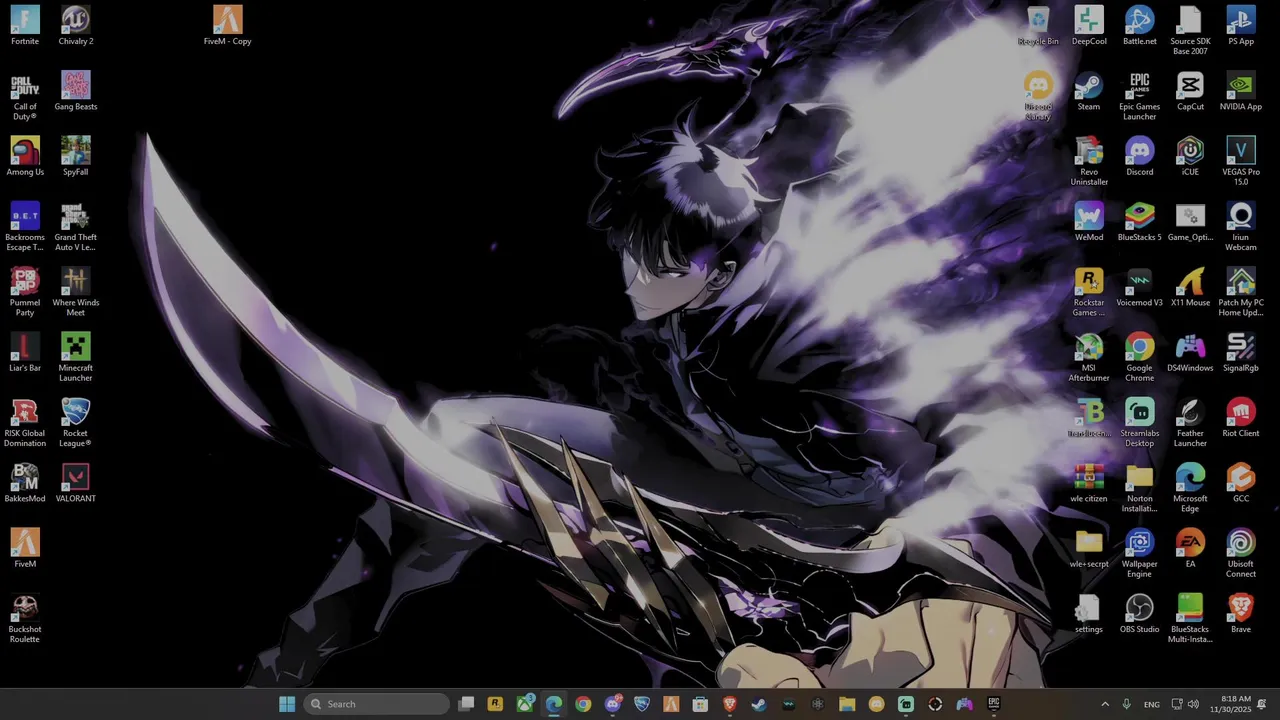Select the Feather Launcher desktop icon
Screen dimensions: 1280x720
[1190, 422]
